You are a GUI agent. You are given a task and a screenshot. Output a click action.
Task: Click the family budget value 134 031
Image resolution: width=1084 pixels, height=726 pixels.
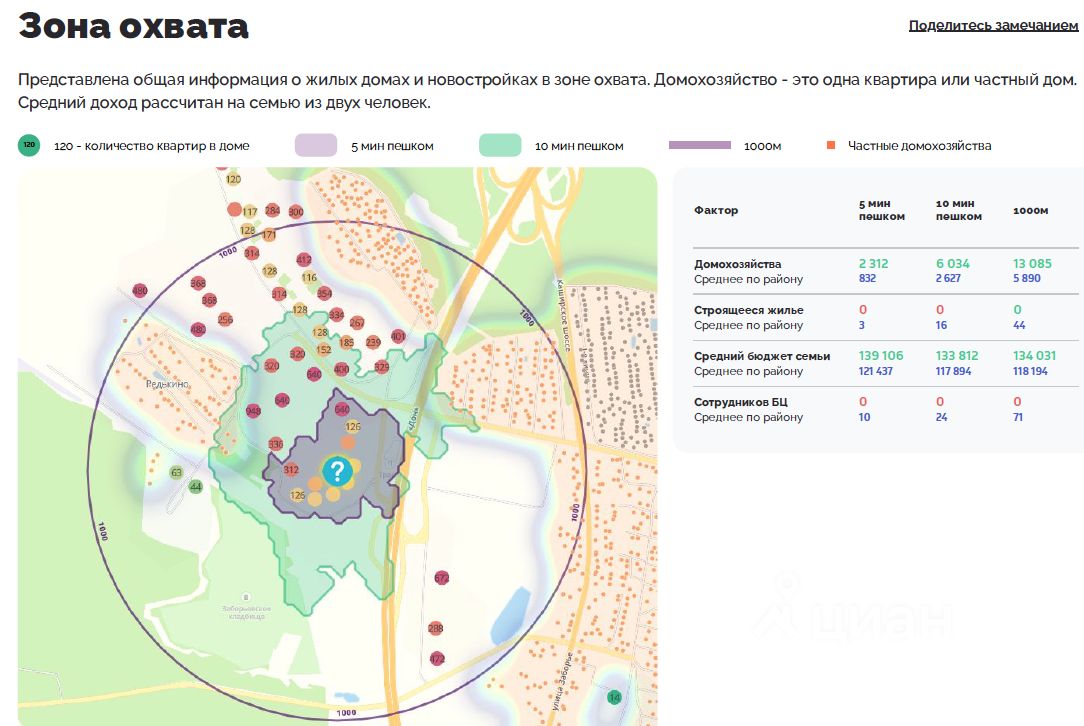(1034, 355)
